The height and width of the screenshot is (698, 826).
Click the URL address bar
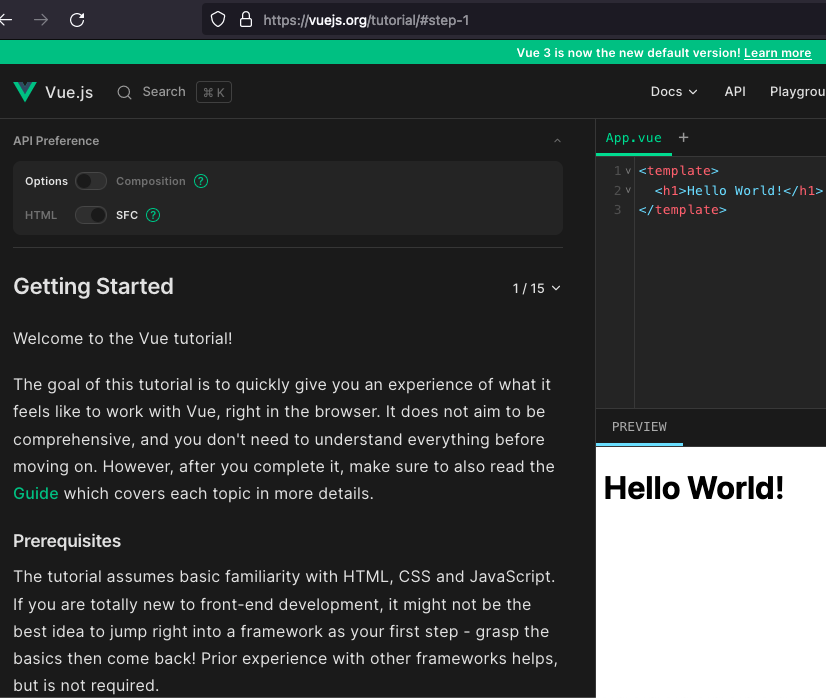(514, 20)
